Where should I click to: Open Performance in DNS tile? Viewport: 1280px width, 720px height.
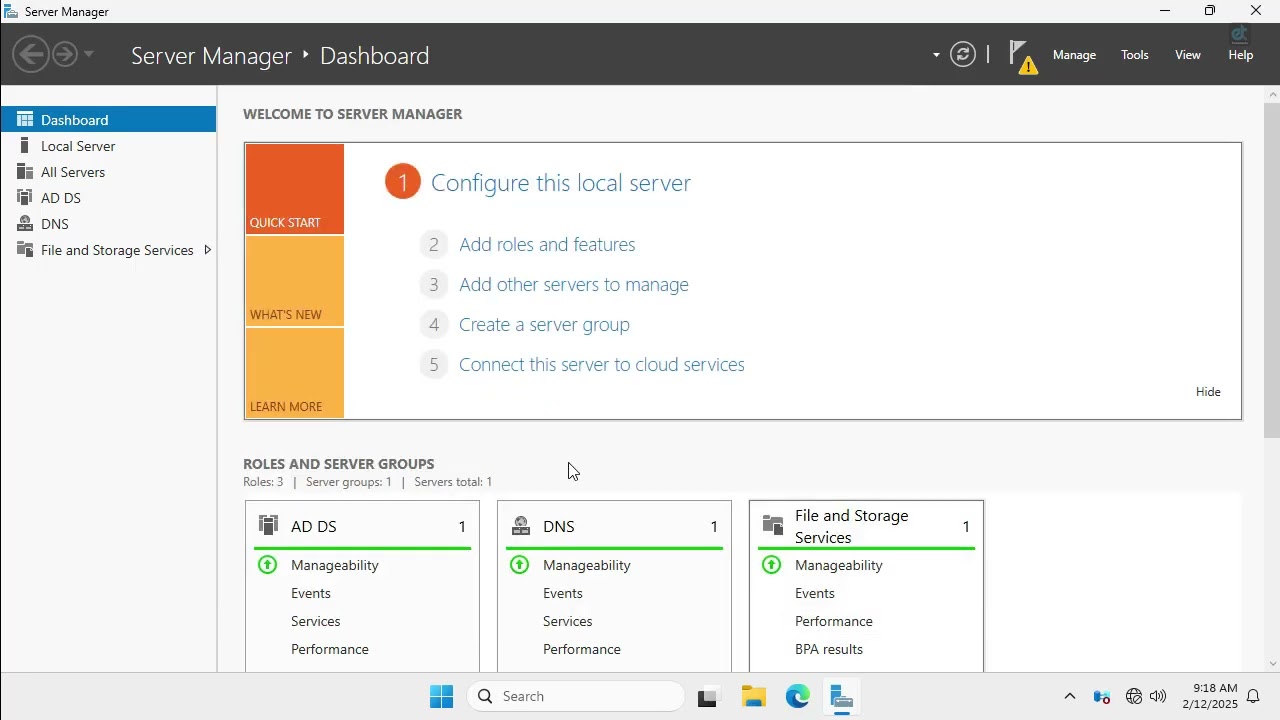click(x=582, y=649)
